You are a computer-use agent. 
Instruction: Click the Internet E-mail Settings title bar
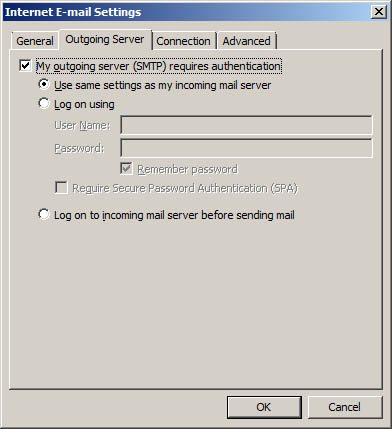[187, 12]
